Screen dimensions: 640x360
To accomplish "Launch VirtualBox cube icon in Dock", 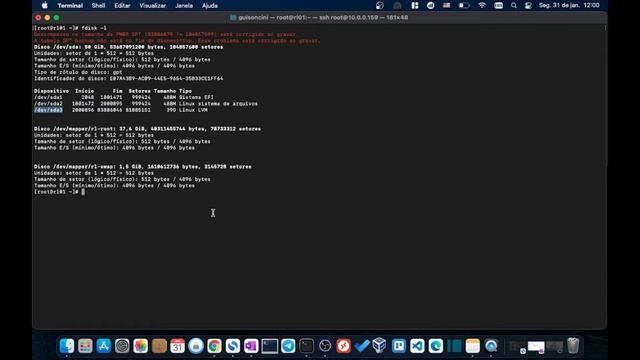I will coord(380,346).
